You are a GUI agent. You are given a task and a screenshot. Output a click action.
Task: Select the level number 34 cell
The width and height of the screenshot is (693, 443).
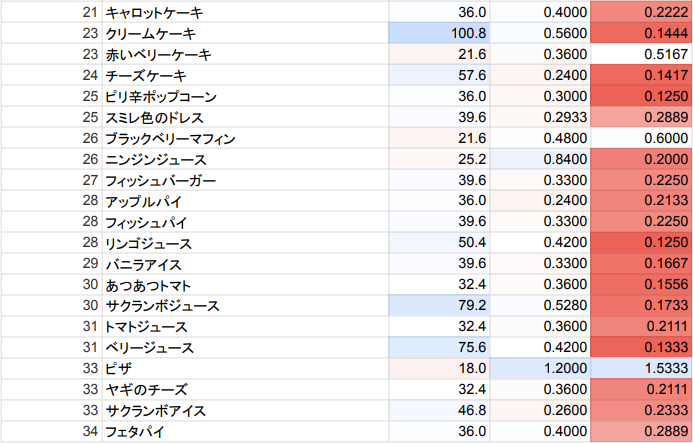click(90, 431)
